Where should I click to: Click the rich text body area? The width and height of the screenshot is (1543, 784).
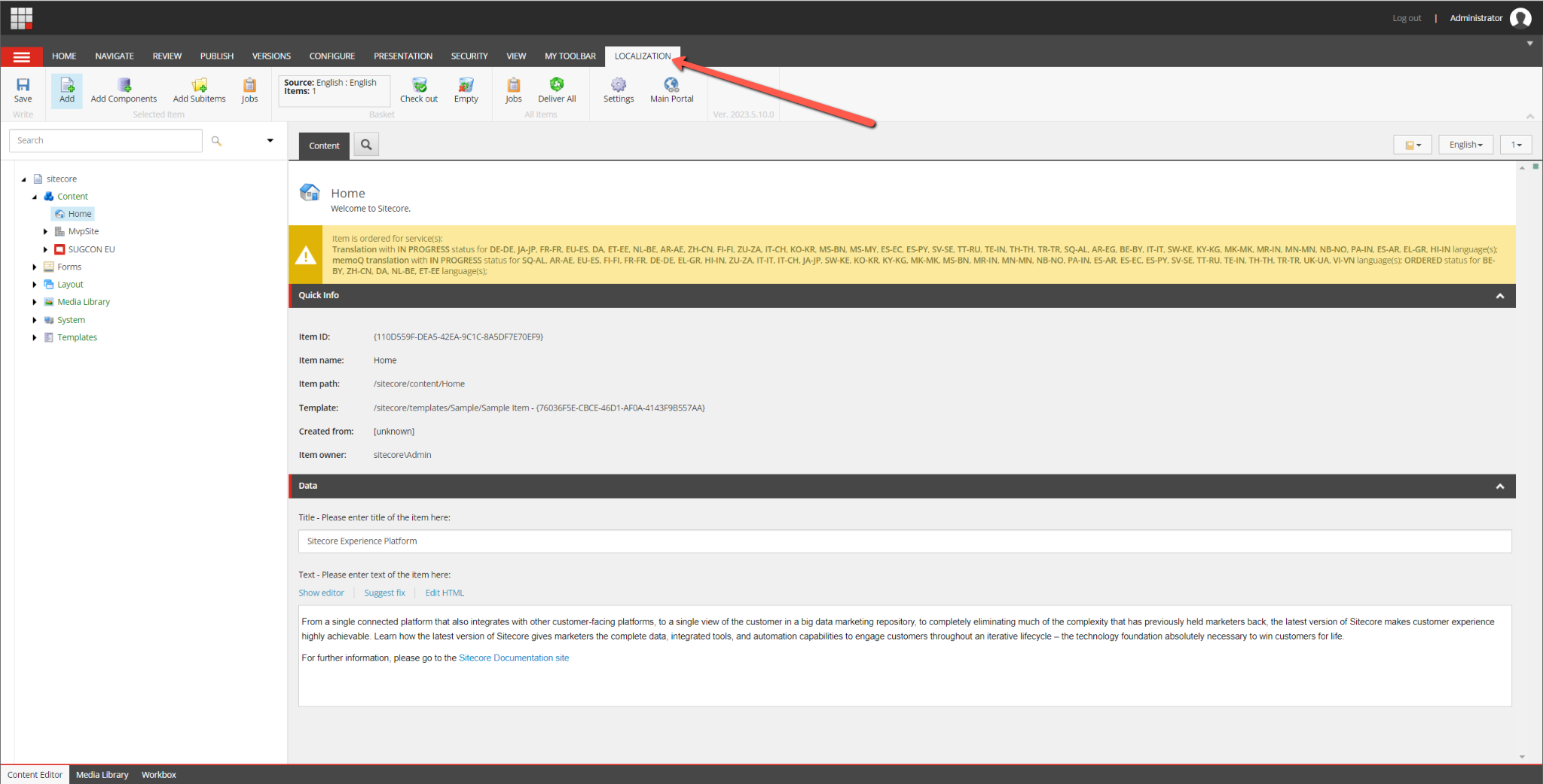click(905, 656)
